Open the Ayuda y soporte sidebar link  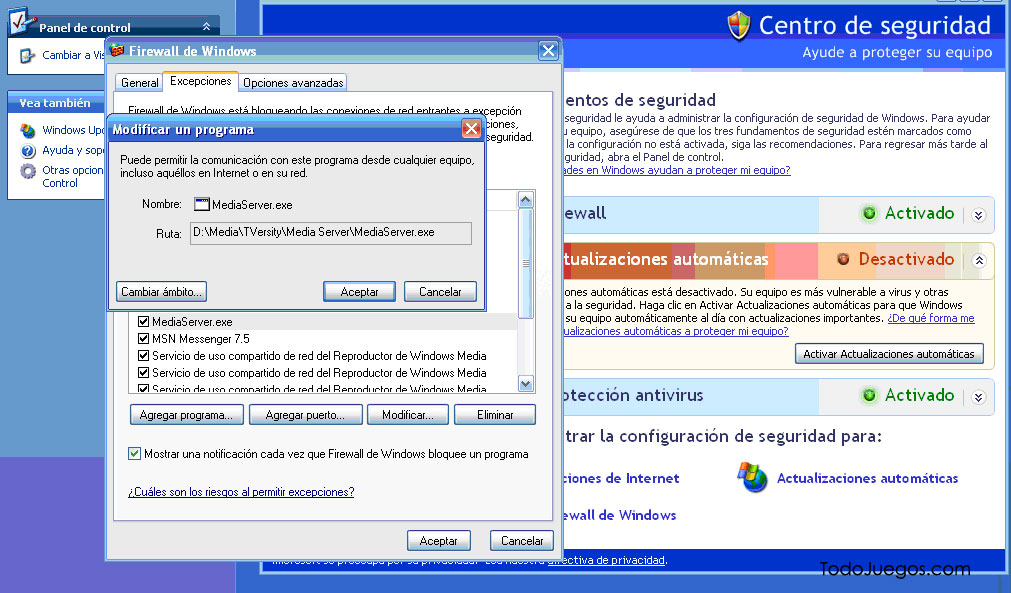coord(73,150)
